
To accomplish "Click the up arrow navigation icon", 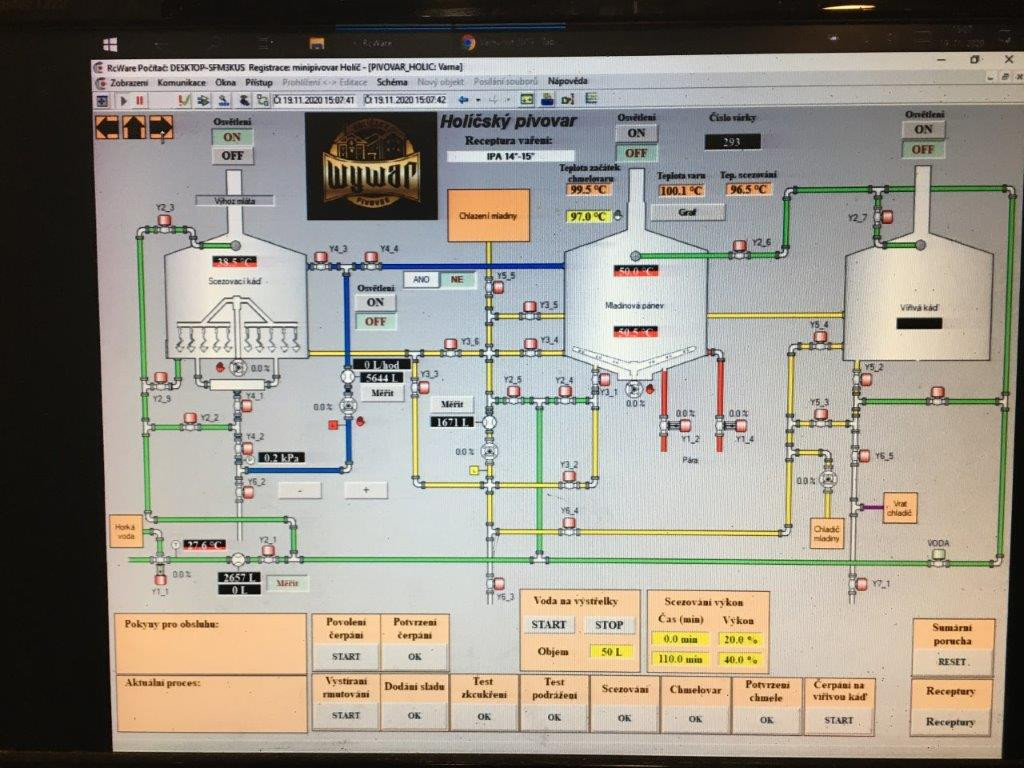I will point(134,127).
